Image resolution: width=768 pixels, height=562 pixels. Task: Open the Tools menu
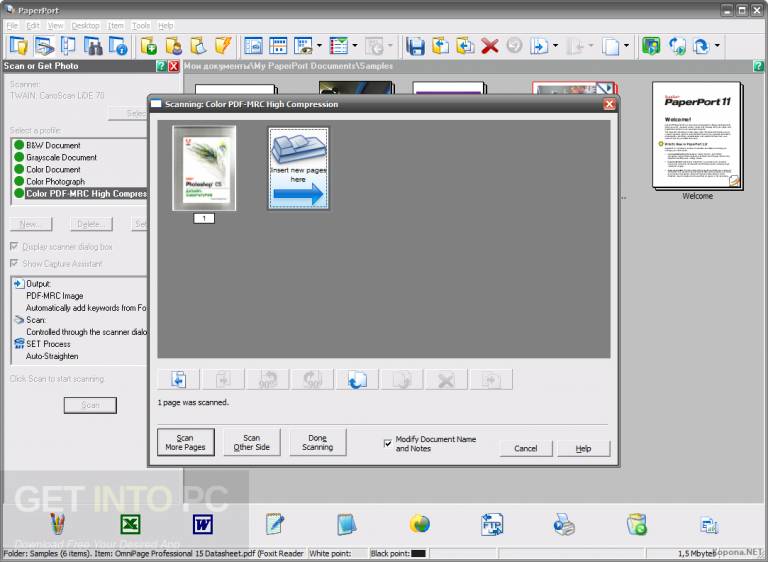click(141, 25)
